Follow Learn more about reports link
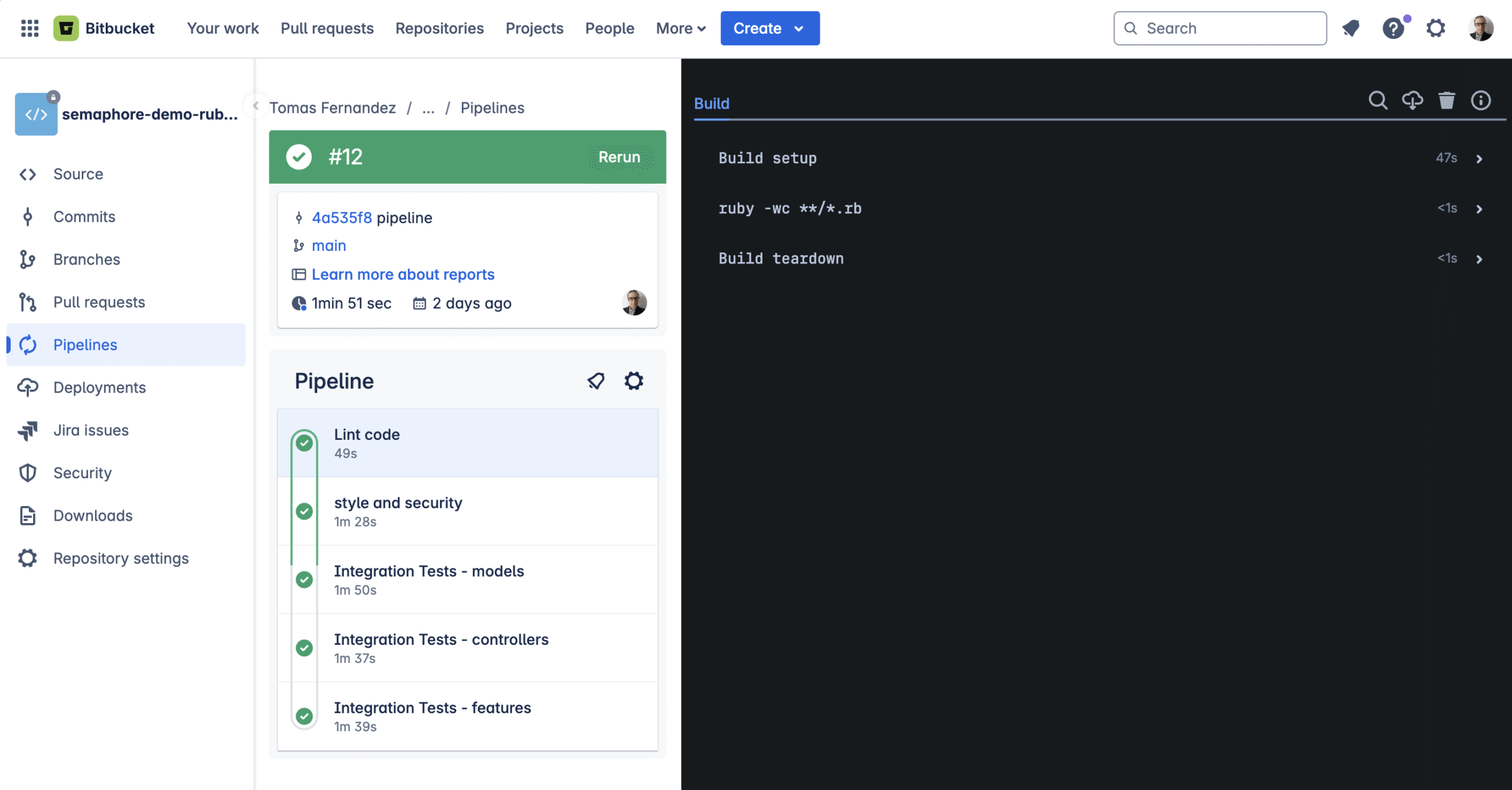This screenshot has height=790, width=1512. tap(403, 275)
